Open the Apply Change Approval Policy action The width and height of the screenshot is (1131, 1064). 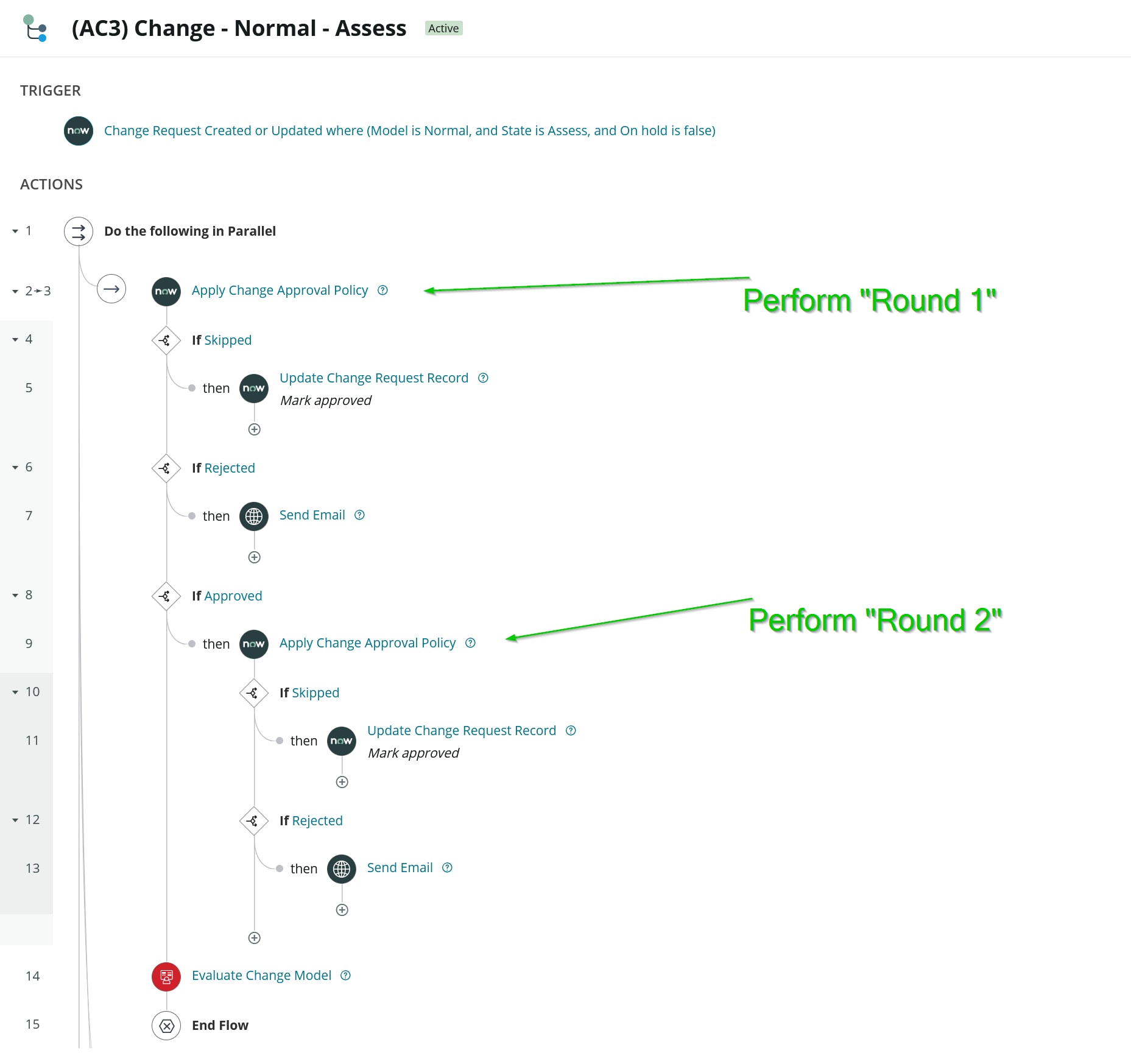coord(280,290)
